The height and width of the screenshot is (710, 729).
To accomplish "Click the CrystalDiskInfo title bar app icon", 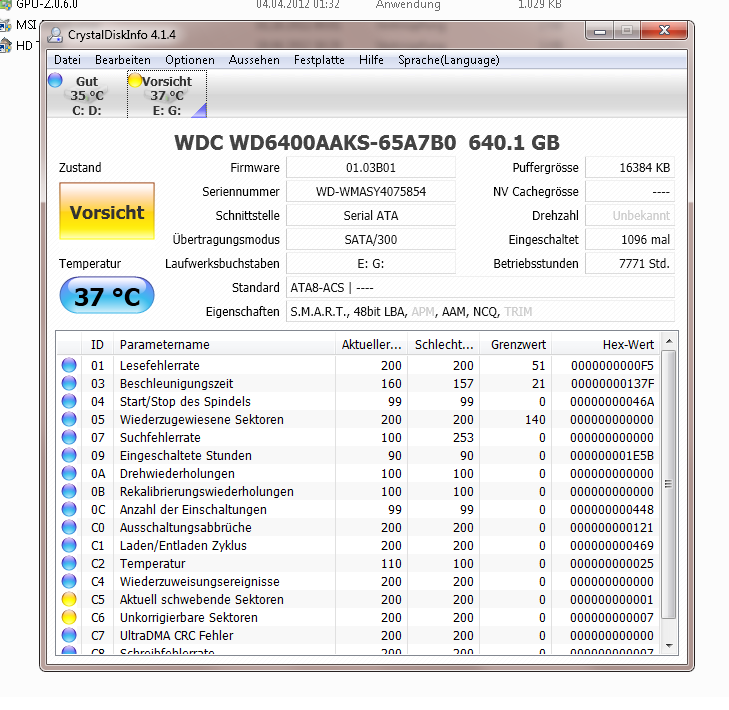I will point(56,35).
